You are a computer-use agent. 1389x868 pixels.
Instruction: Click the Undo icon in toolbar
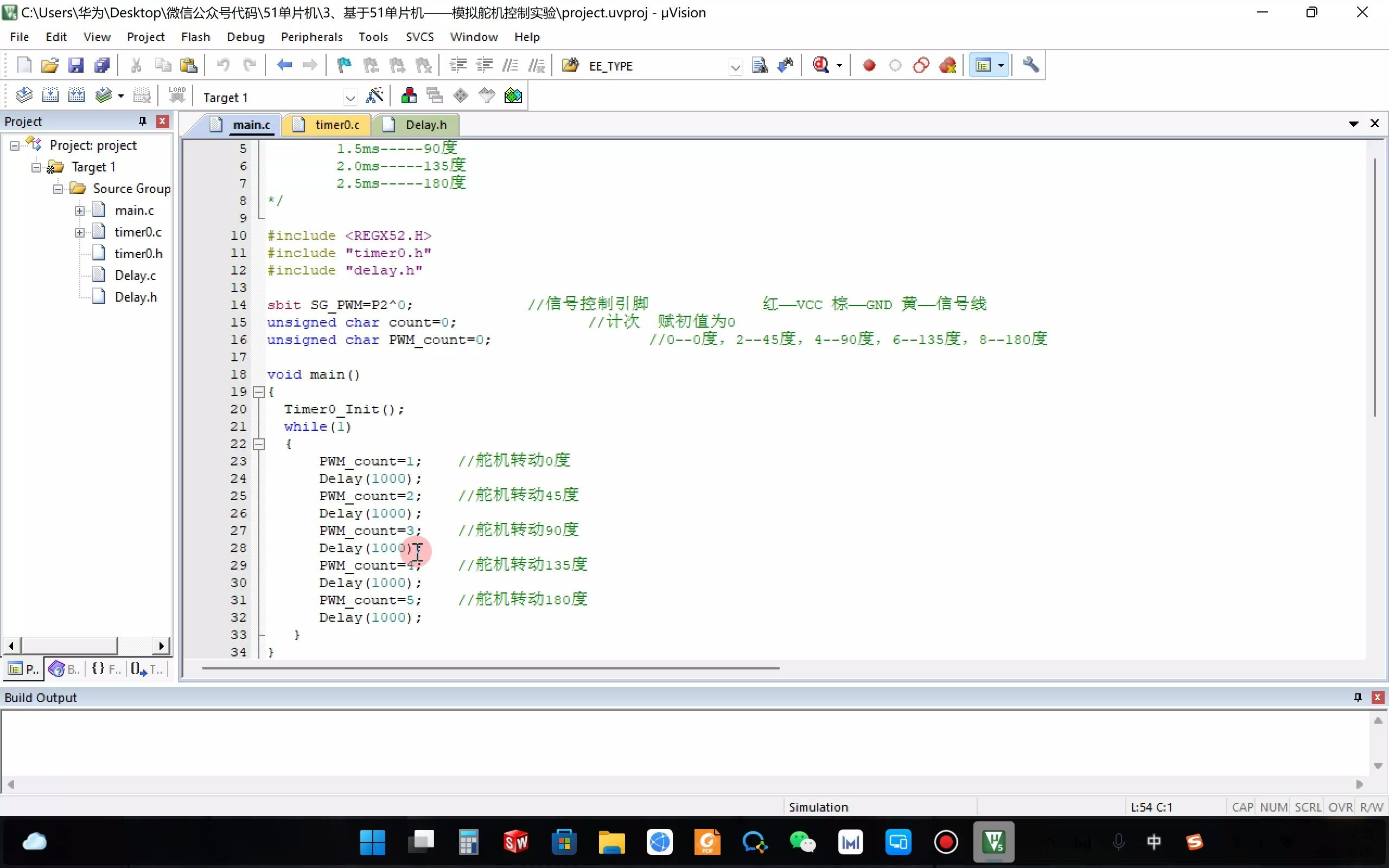222,65
